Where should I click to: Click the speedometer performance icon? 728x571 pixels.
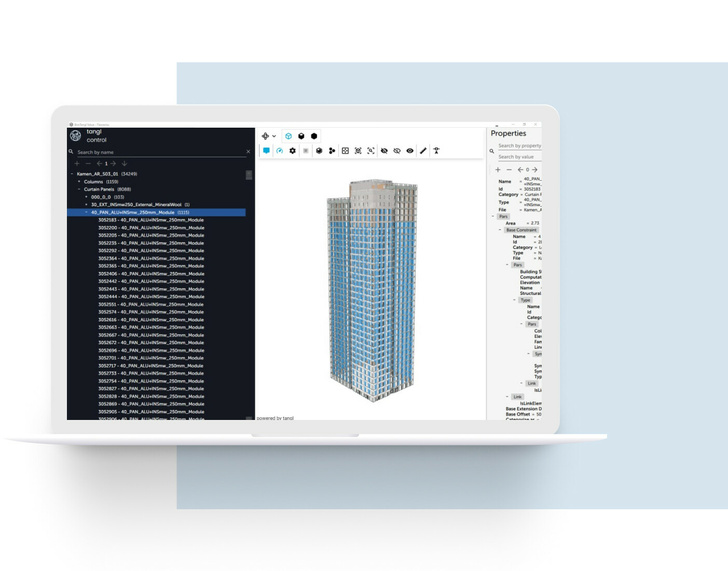[x=279, y=151]
